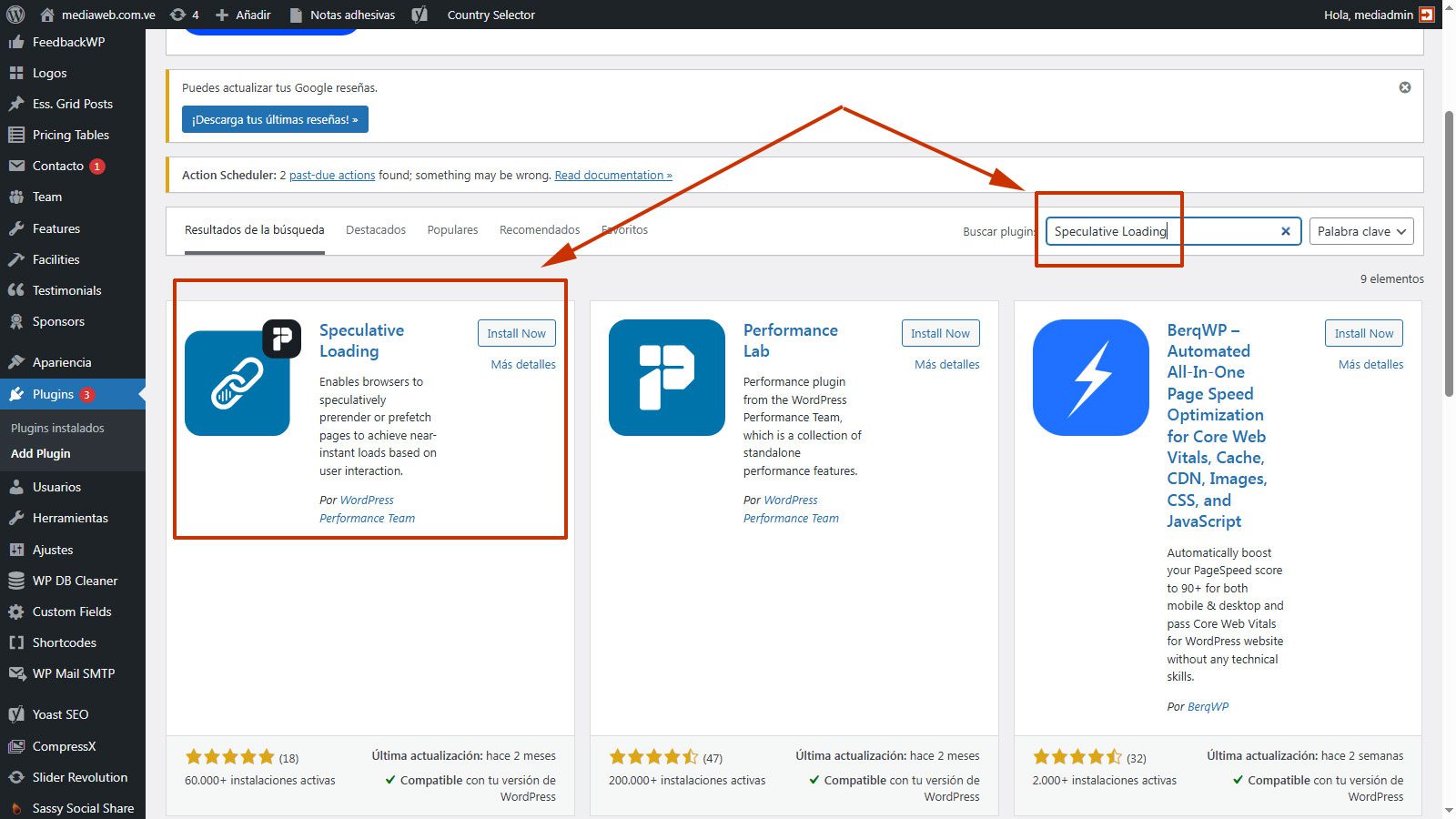Click the WordPress logo in admin bar
This screenshot has height=819, width=1456.
tap(15, 15)
